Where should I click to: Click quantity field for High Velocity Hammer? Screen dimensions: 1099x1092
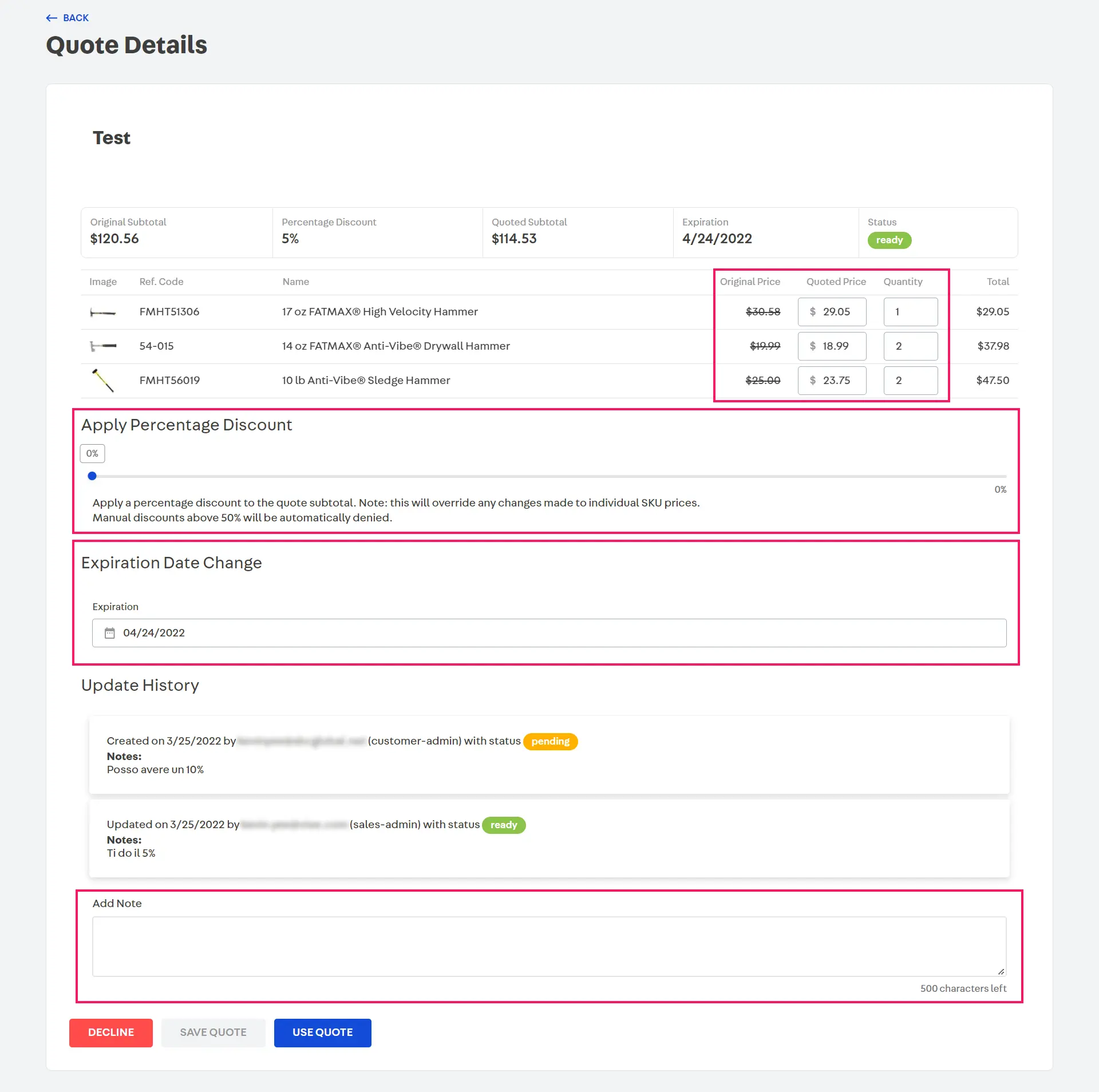point(910,312)
